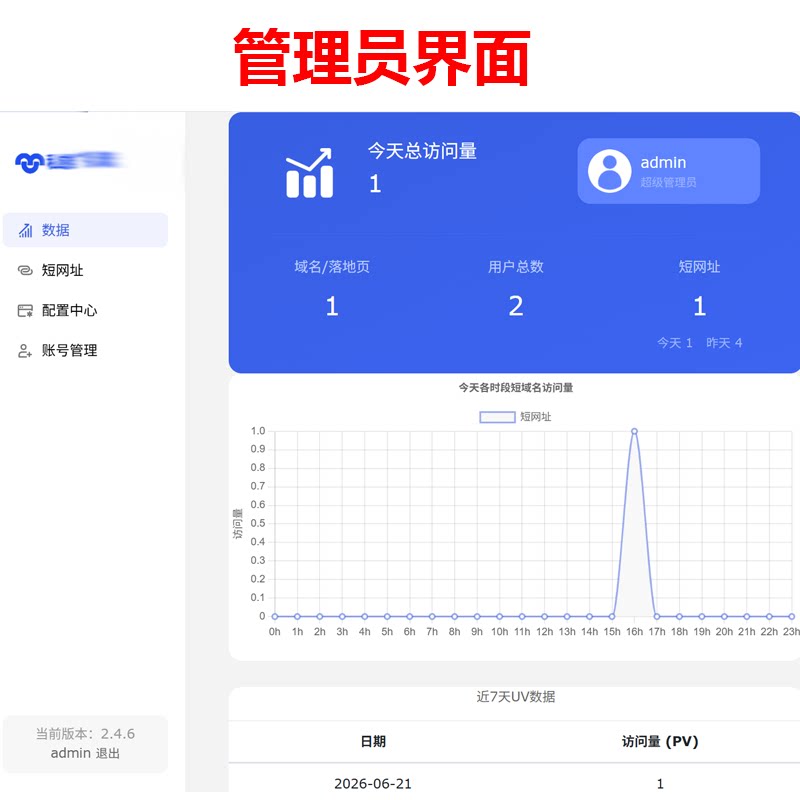Click 昨天 4 under the 短网址 stat

point(724,343)
